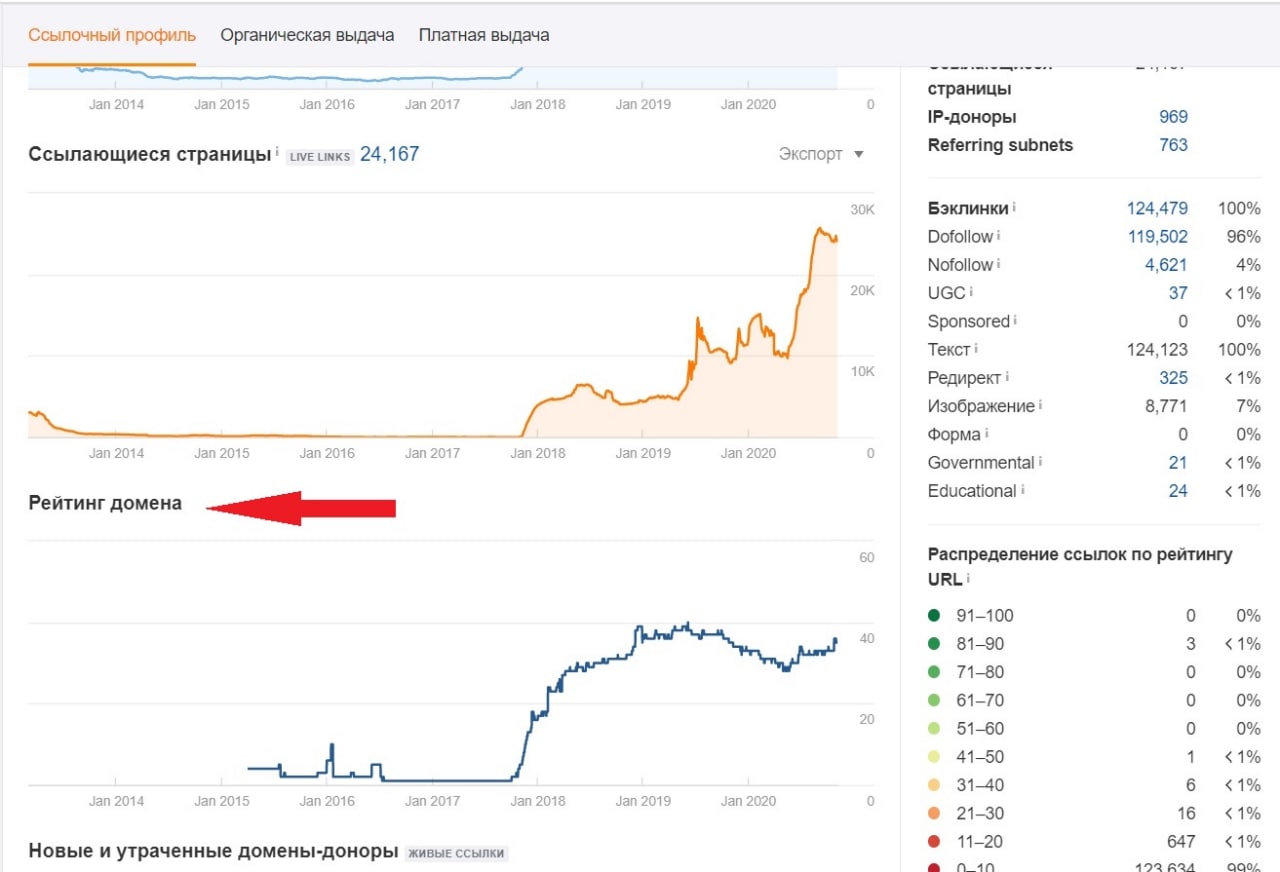Screen dimensions: 1280x872
Task: Click the 119,502 Dofollow link
Action: pyautogui.click(x=1157, y=237)
